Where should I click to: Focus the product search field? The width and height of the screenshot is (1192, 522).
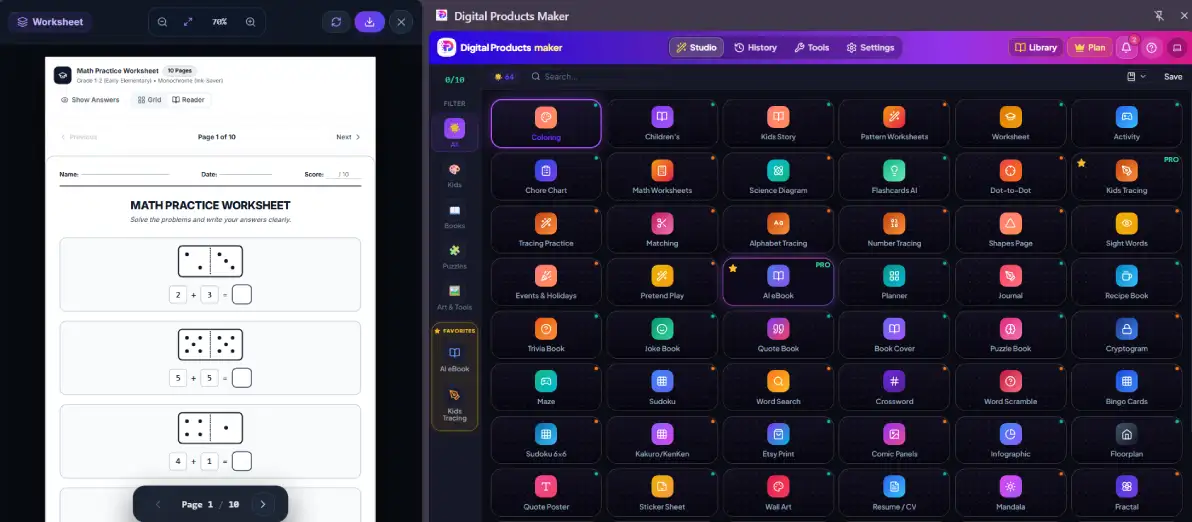pyautogui.click(x=821, y=77)
